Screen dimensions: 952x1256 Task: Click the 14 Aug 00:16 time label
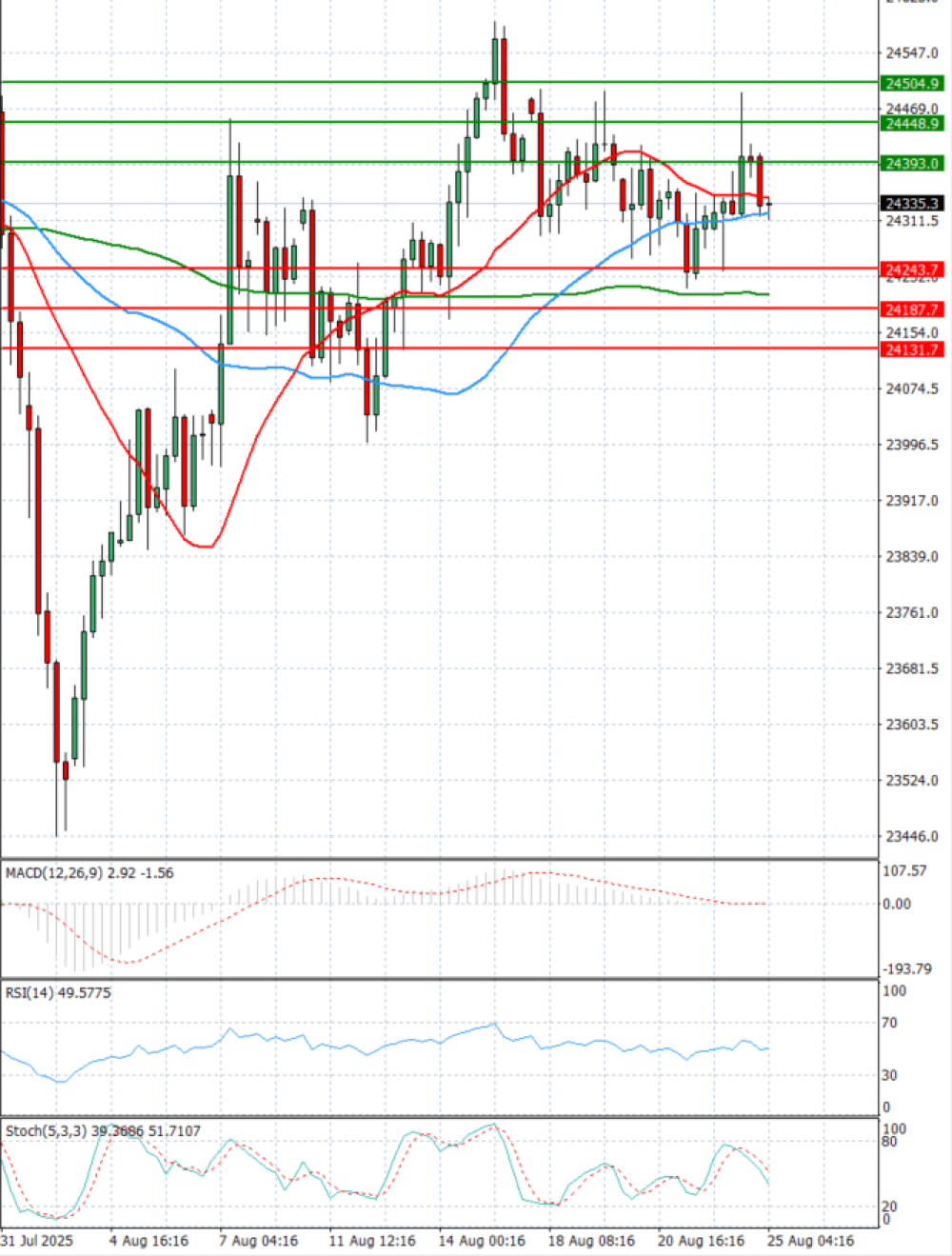point(482,1241)
